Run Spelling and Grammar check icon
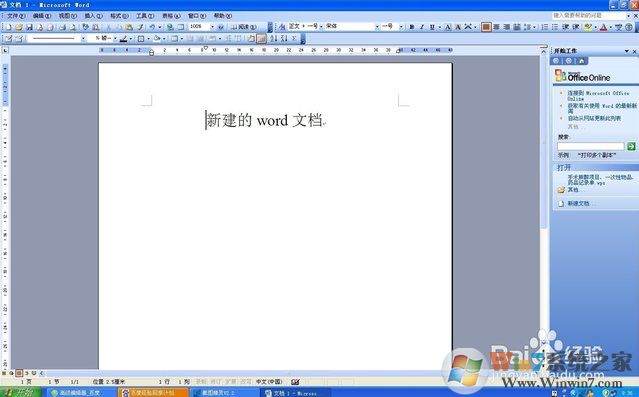The image size is (639, 397). click(86, 27)
